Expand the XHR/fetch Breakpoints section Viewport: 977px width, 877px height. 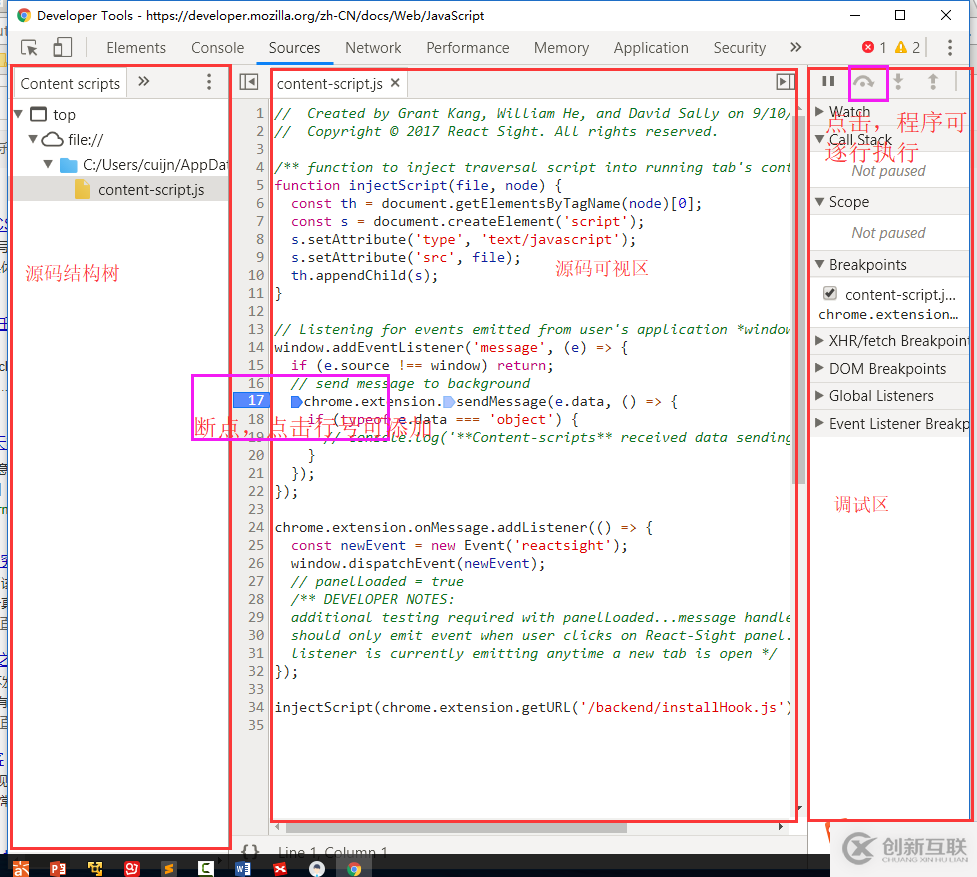coord(819,340)
